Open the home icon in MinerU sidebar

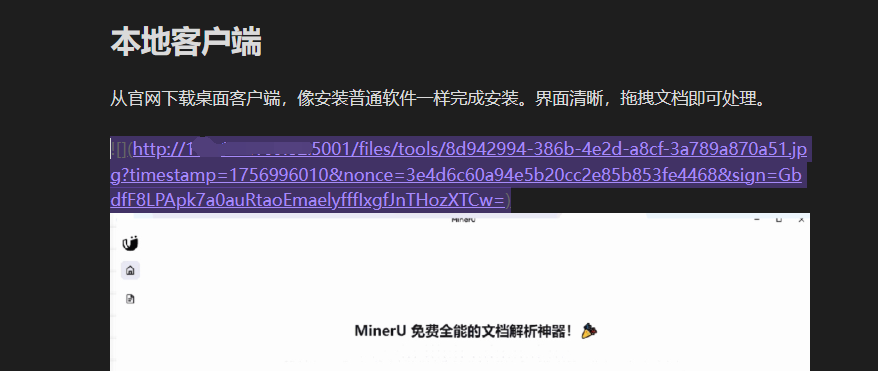click(x=130, y=271)
